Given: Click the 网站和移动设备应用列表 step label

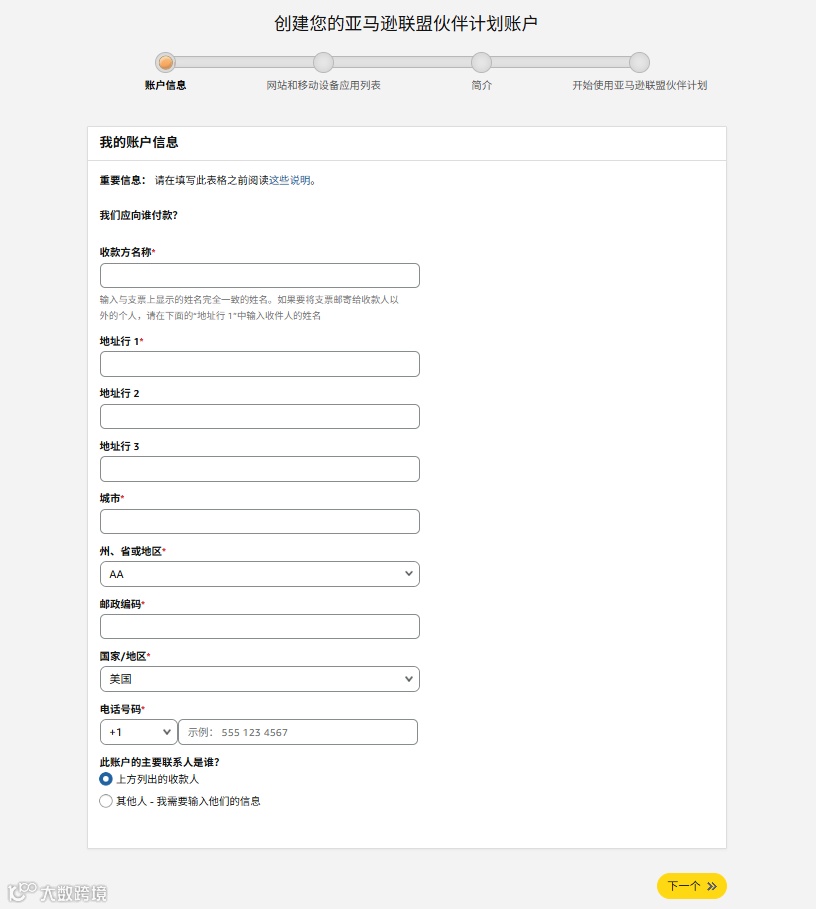Looking at the screenshot, I should click(323, 85).
